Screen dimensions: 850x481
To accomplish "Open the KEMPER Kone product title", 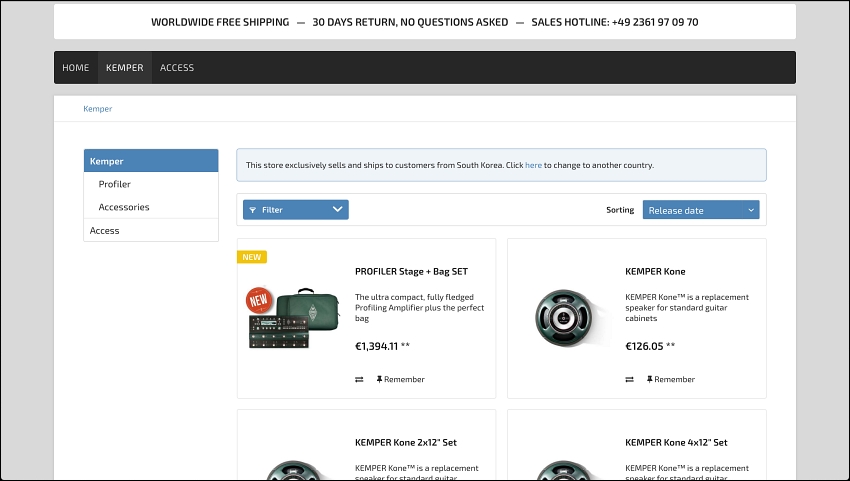I will 655,271.
